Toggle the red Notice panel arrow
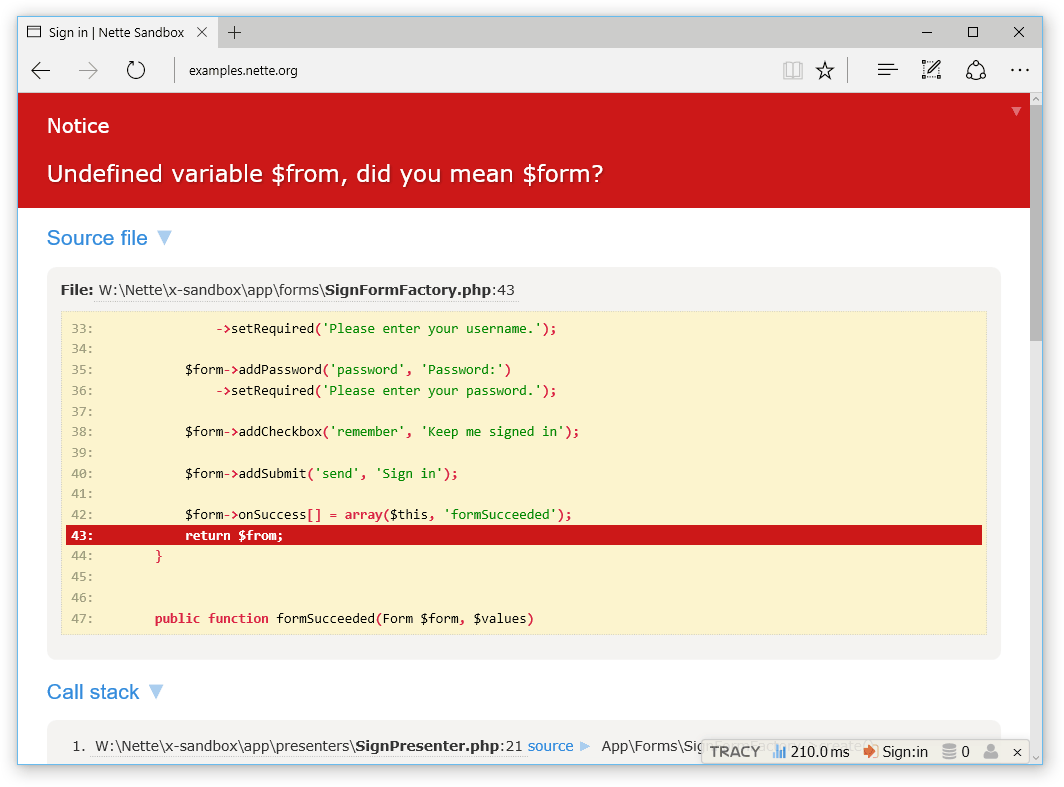Screen dimensions: 1064x787 point(1016,111)
